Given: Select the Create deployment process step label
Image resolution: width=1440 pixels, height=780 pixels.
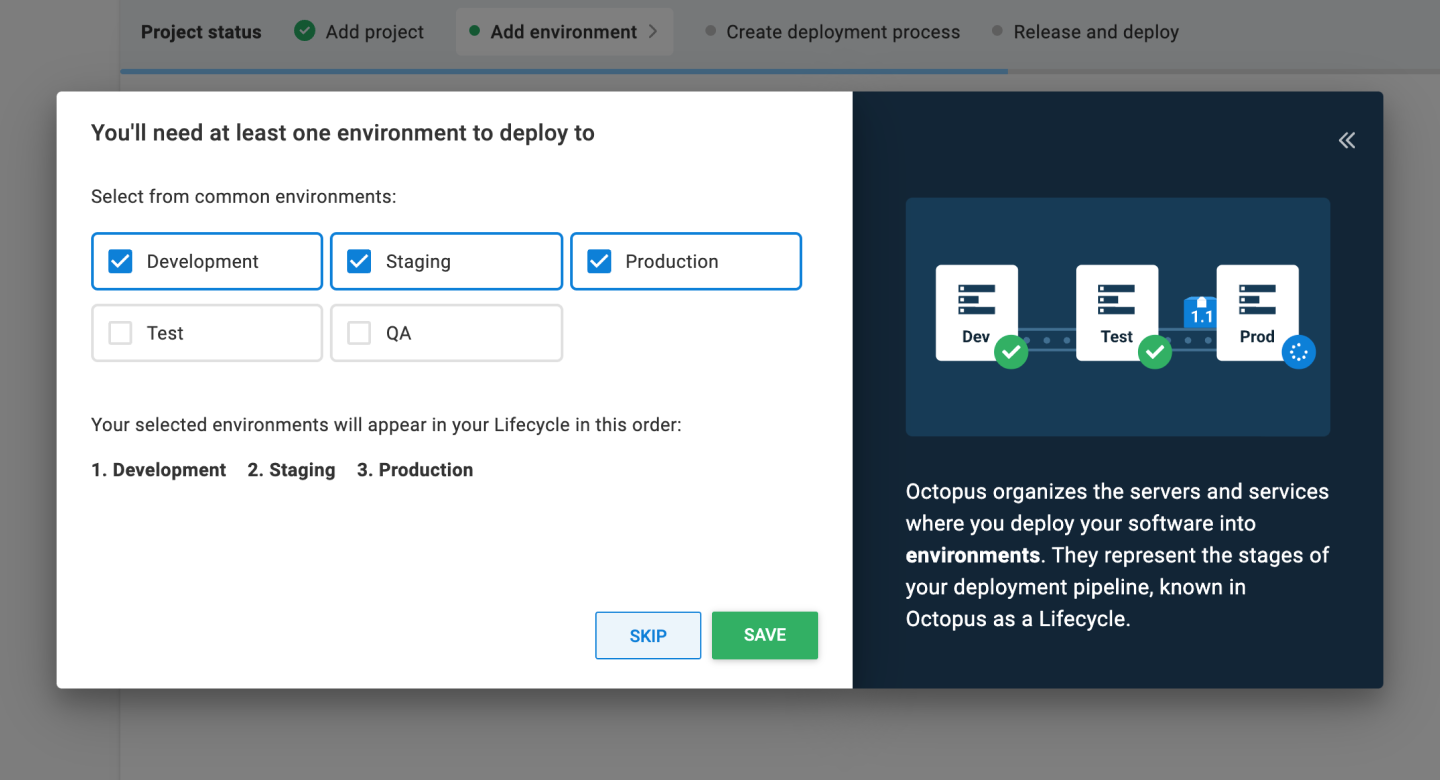Looking at the screenshot, I should pos(841,31).
